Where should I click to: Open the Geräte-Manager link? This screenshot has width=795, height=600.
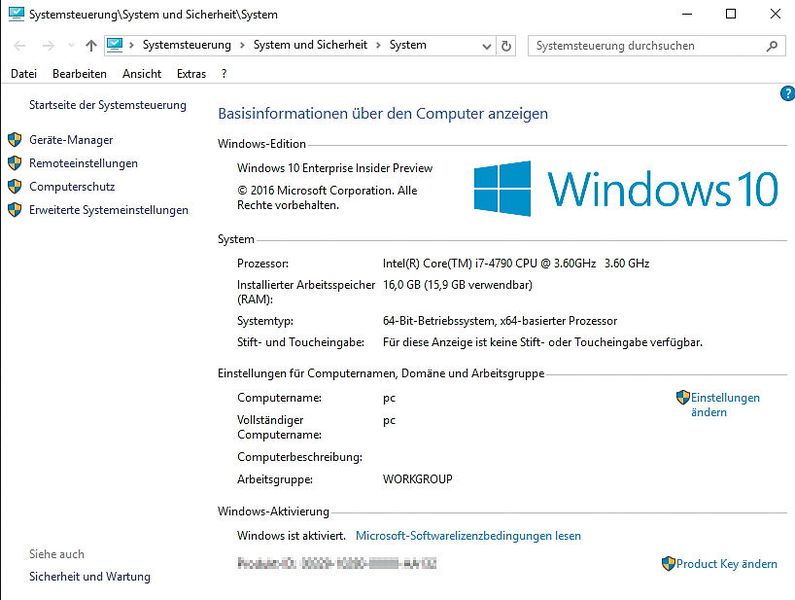(x=71, y=140)
